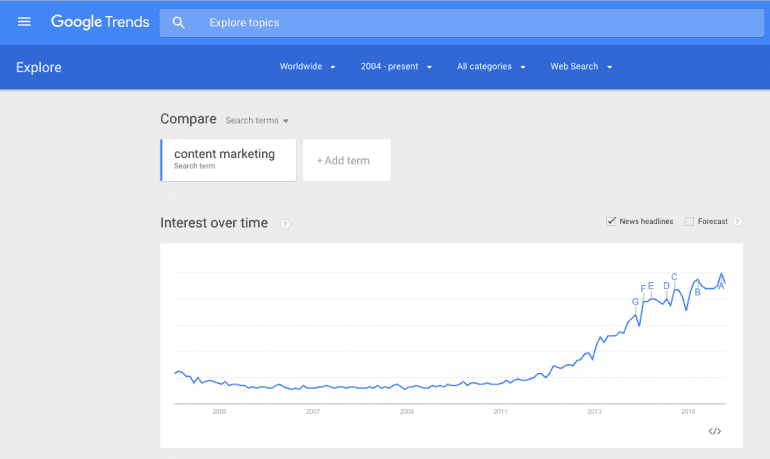This screenshot has width=770, height=459.
Task: Select the content marketing search term card
Action: [x=228, y=161]
